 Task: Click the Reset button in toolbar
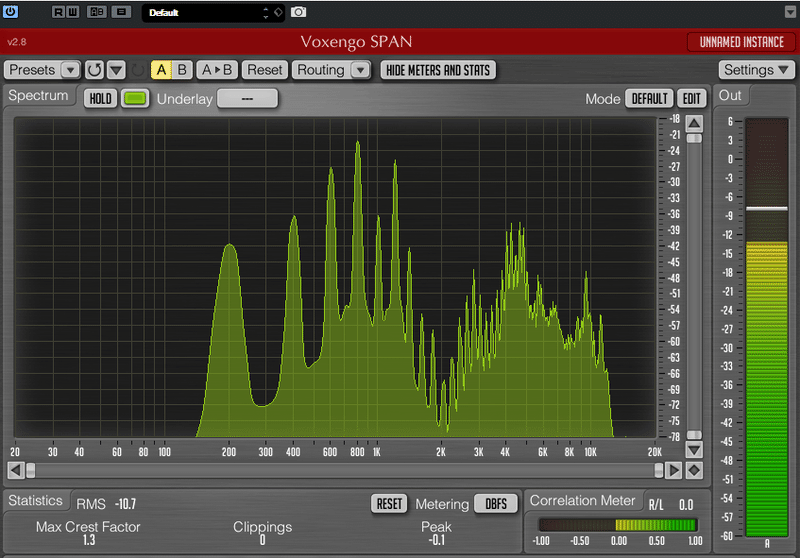[x=264, y=70]
